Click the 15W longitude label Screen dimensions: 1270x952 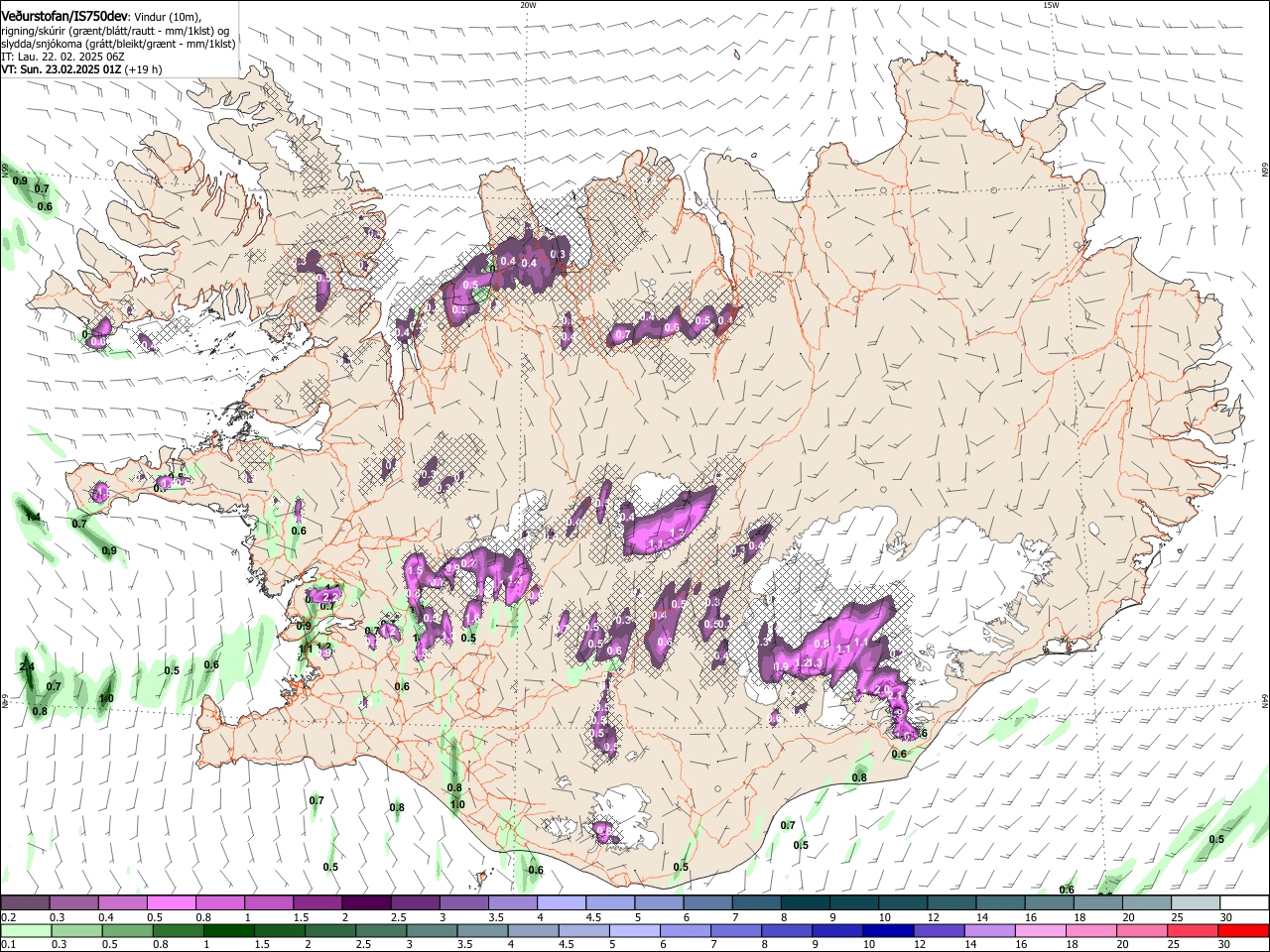pyautogui.click(x=1051, y=5)
